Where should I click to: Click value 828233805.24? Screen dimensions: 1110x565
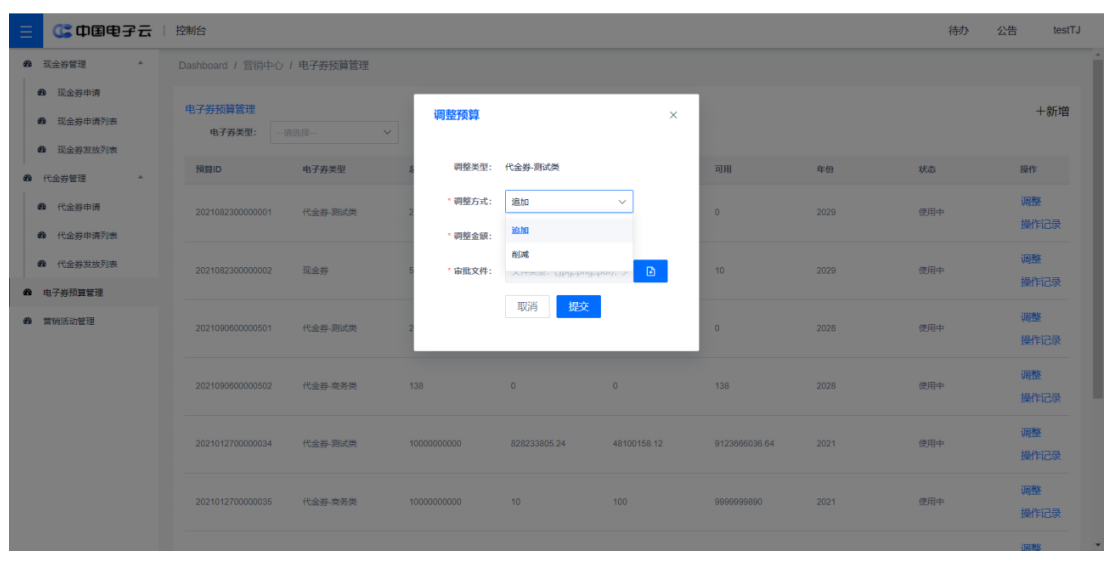[539, 444]
